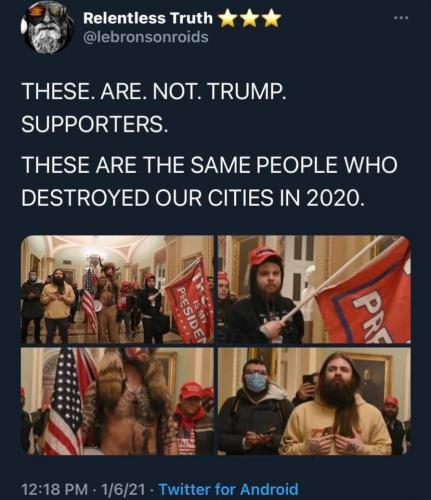Click the first gold star beside the name
Viewport: 431px width, 500px height.
pyautogui.click(x=228, y=18)
